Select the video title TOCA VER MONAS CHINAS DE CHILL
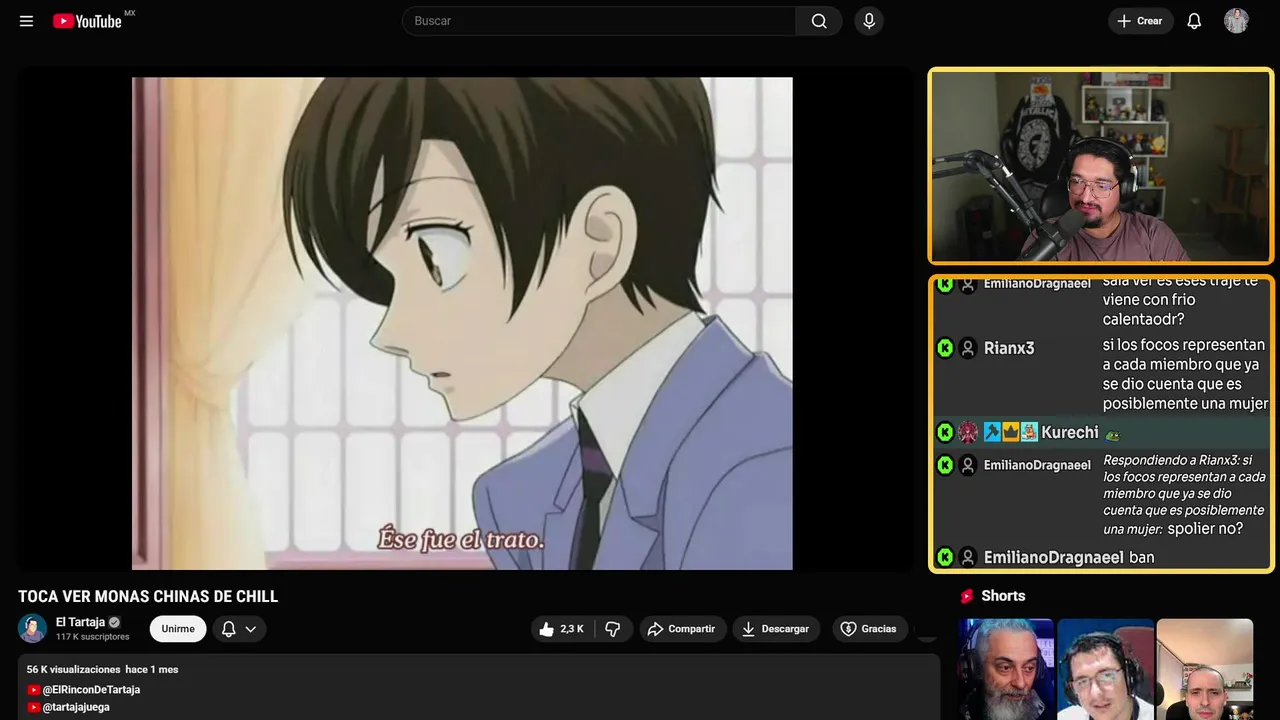The width and height of the screenshot is (1280, 720). point(148,597)
